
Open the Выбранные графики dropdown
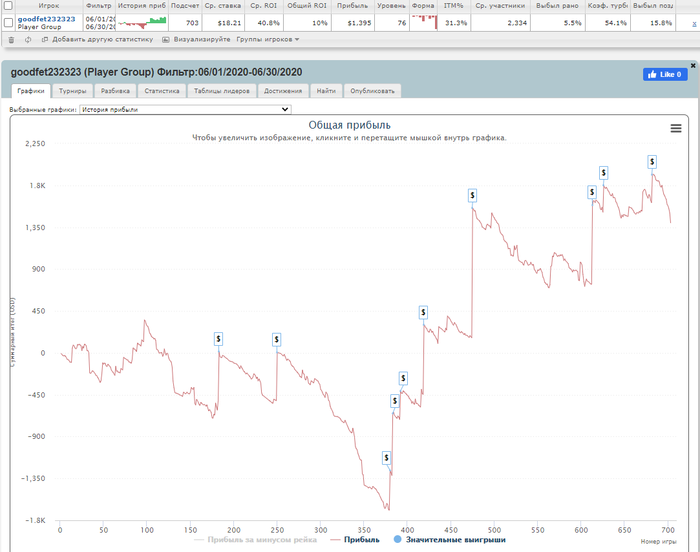pyautogui.click(x=185, y=109)
